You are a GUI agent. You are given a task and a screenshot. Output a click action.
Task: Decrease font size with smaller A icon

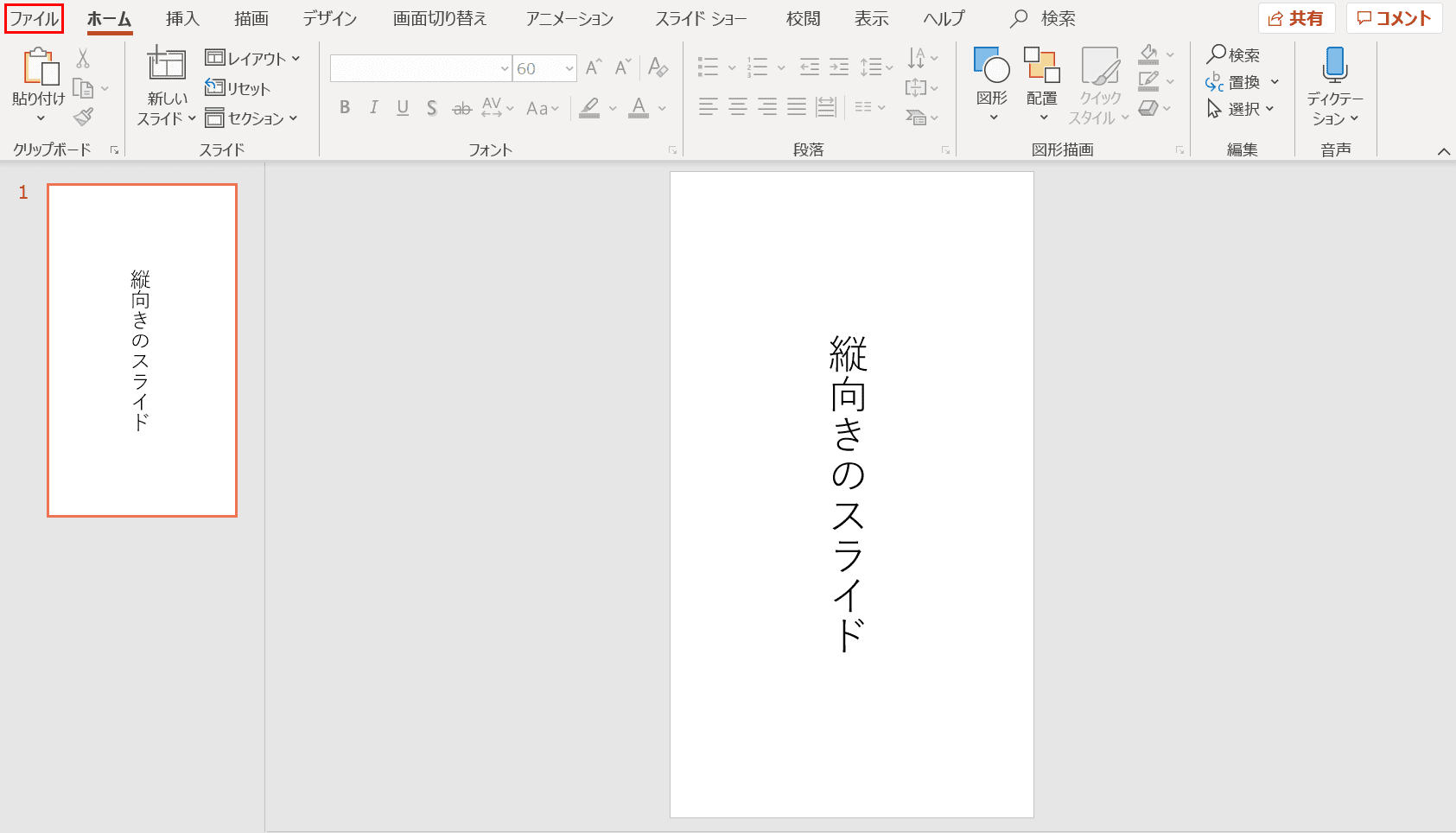click(623, 67)
